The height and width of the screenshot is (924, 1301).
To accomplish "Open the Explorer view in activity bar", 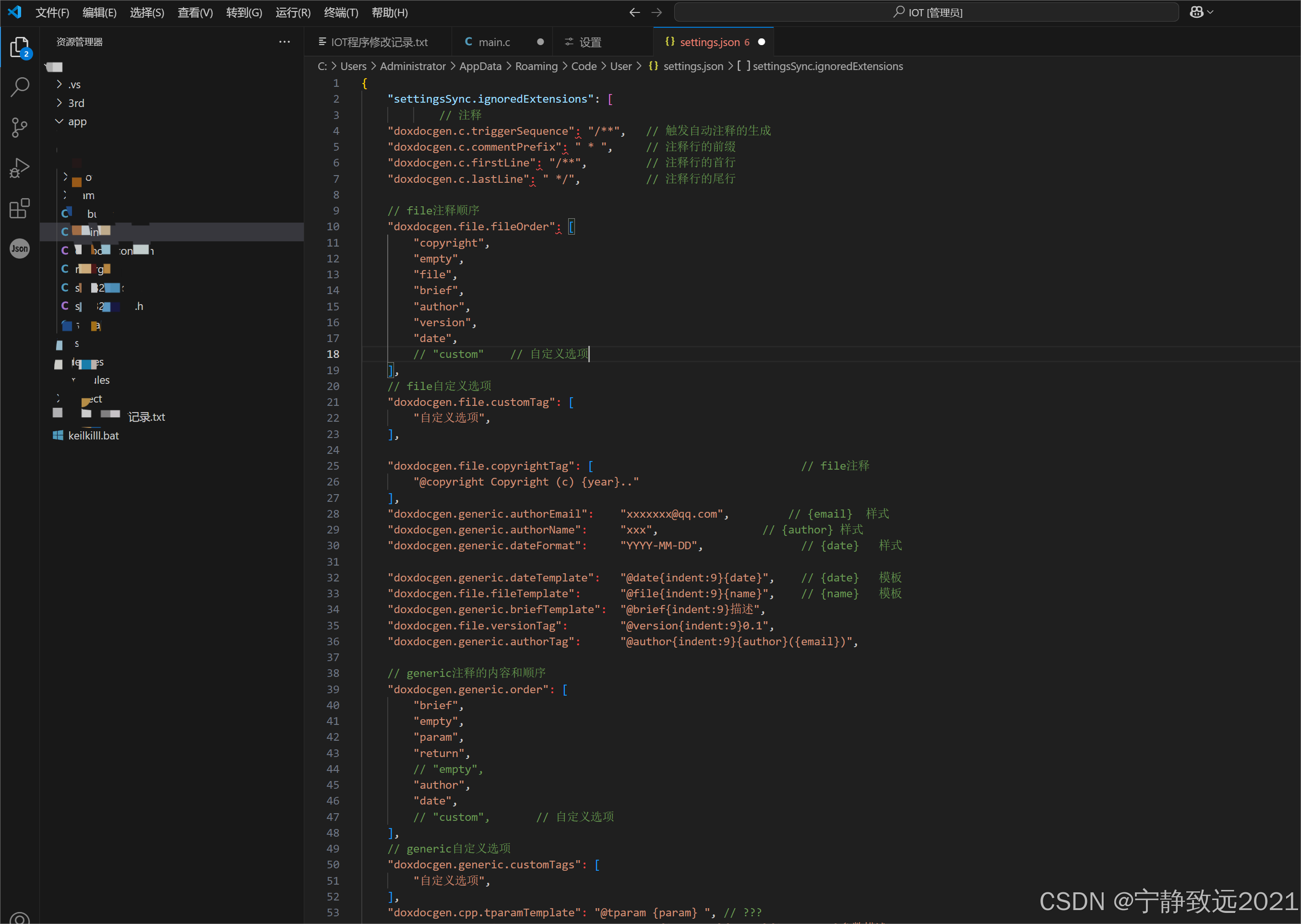I will click(20, 47).
